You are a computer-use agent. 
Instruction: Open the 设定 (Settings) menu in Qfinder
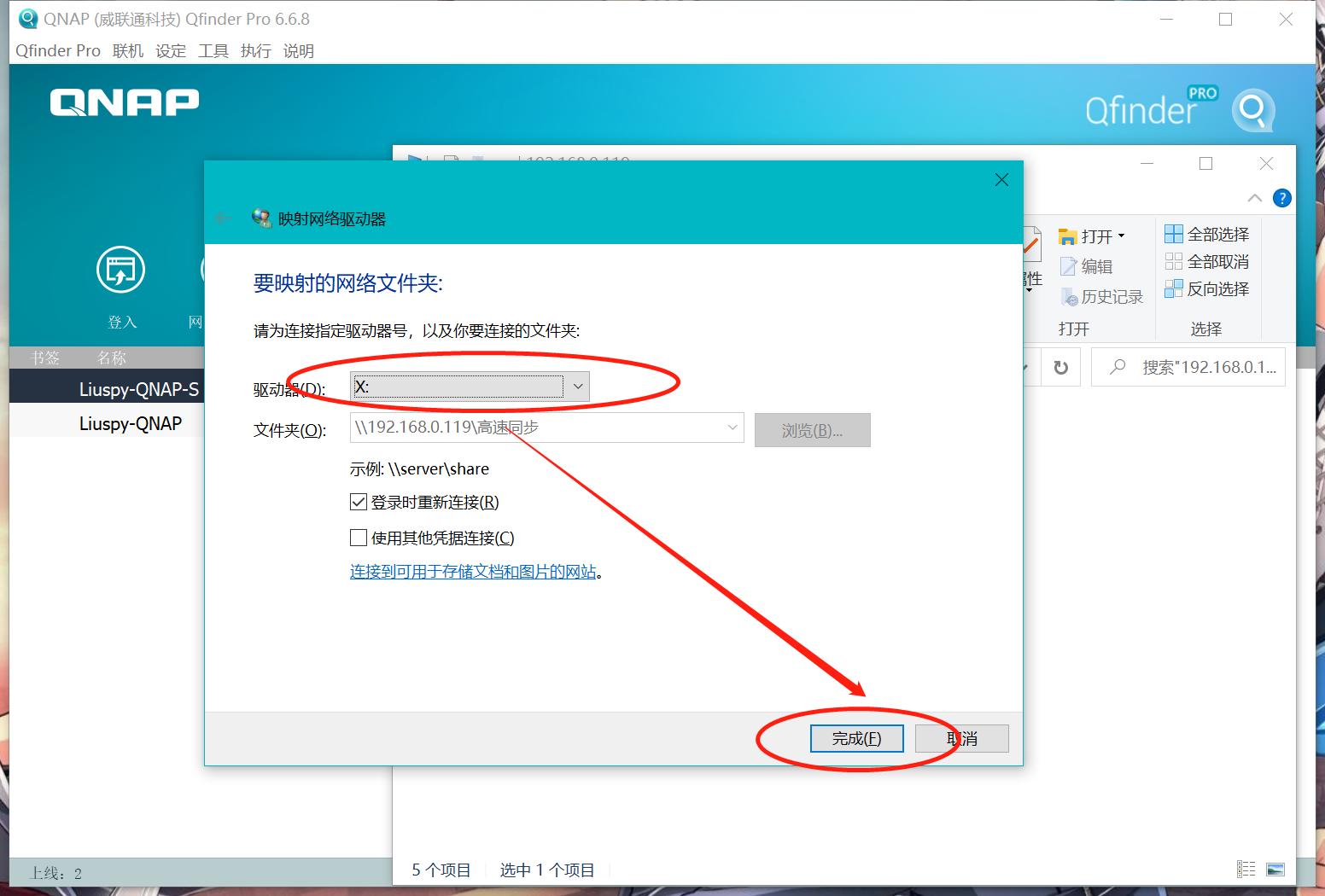pyautogui.click(x=171, y=50)
